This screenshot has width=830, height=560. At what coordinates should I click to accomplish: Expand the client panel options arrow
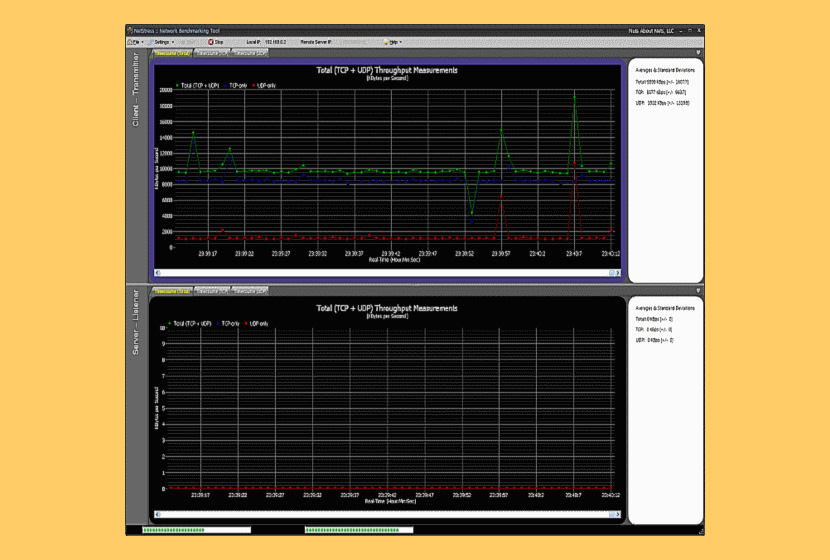click(698, 53)
